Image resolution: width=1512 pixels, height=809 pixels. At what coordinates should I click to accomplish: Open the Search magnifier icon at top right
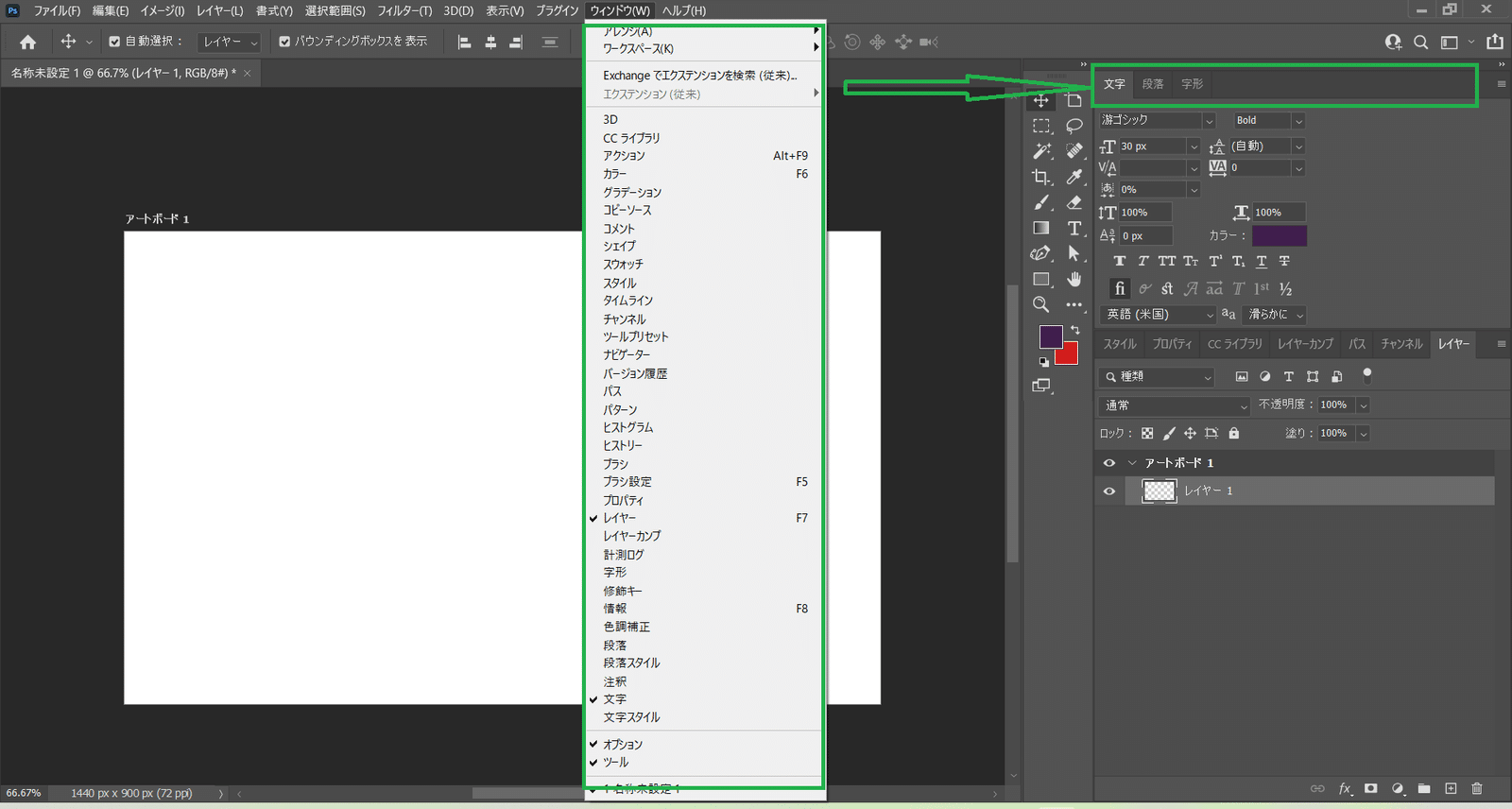[x=1420, y=42]
